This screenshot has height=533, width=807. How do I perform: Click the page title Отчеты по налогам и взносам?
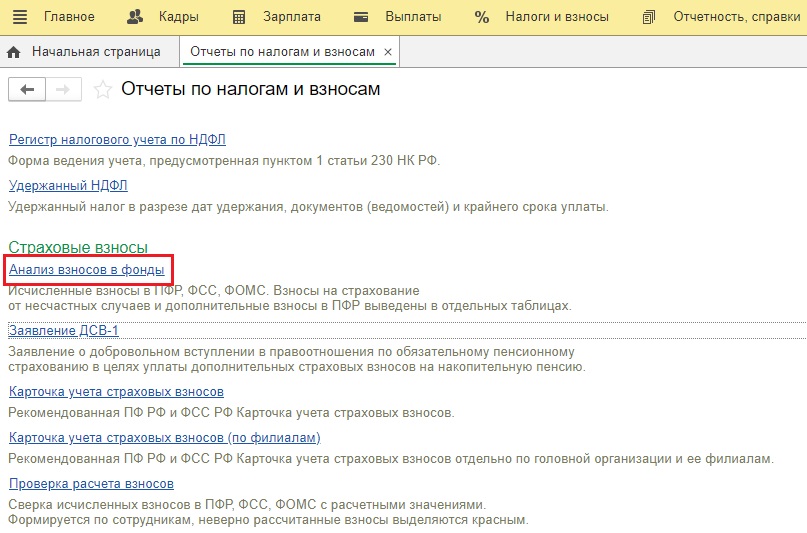pos(251,89)
